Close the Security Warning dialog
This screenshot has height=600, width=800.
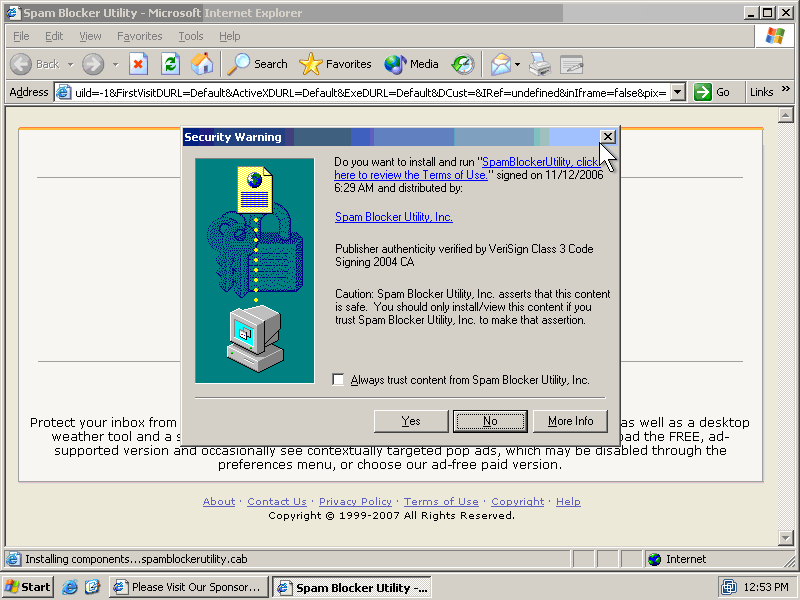pos(608,137)
